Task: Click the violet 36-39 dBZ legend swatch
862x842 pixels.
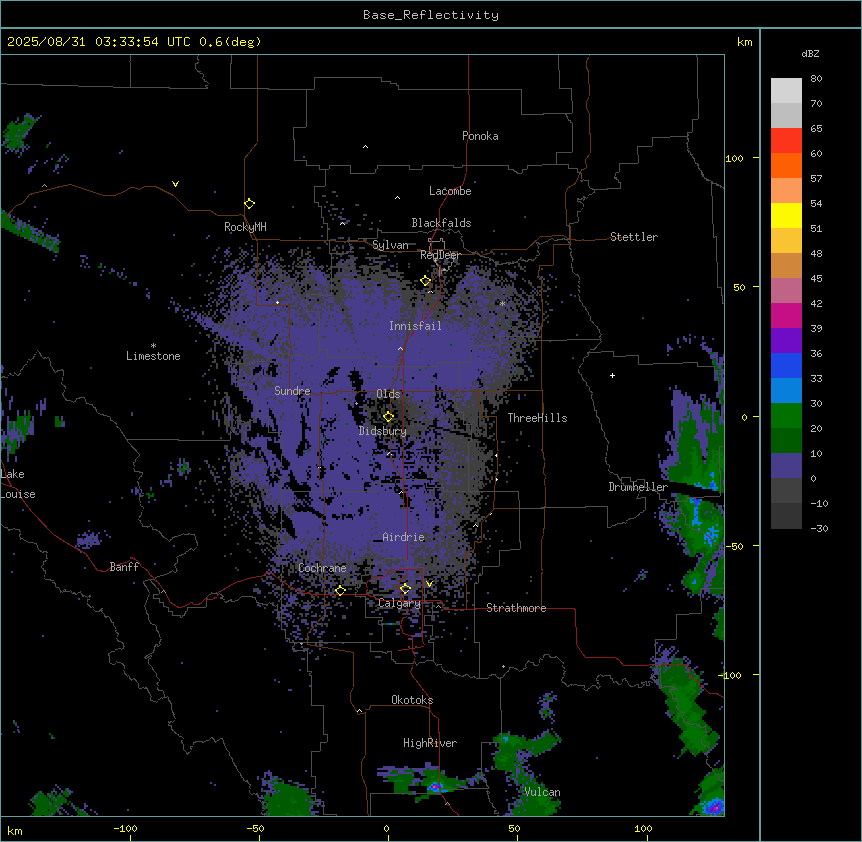Action: pyautogui.click(x=786, y=341)
